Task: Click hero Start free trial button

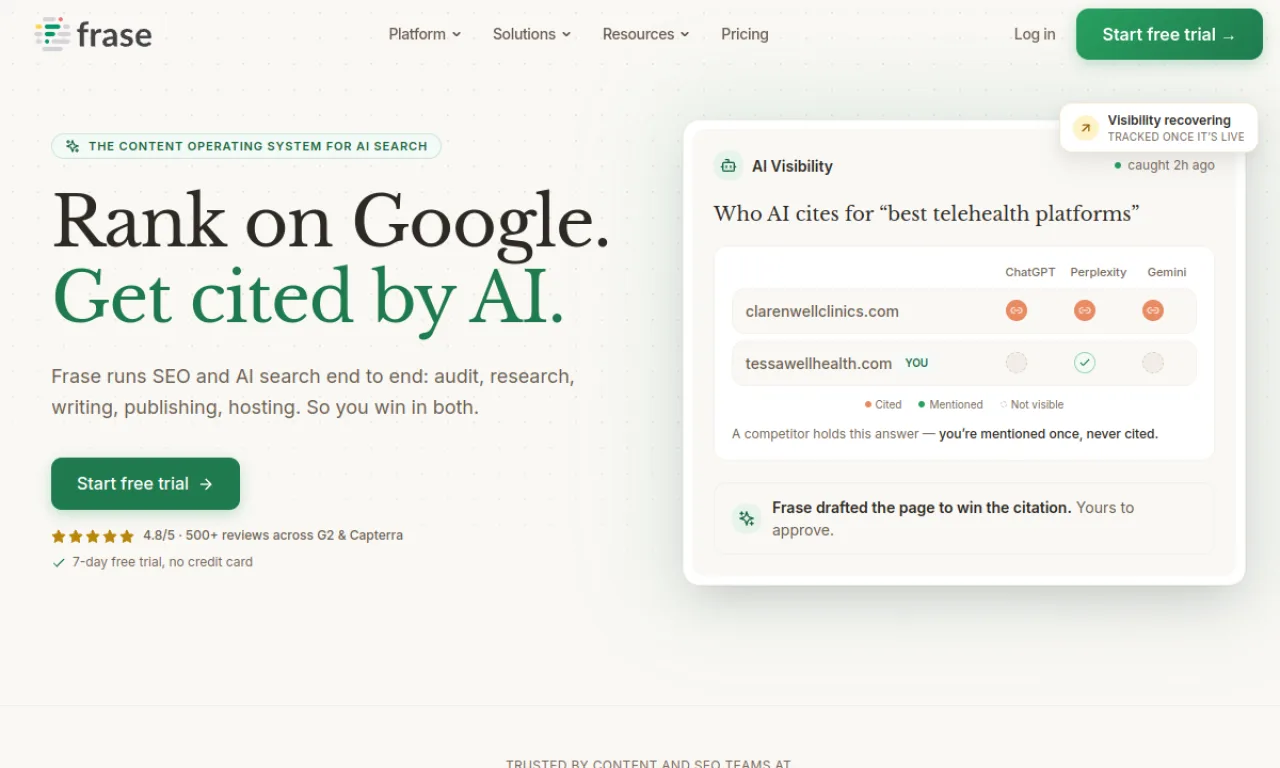Action: pyautogui.click(x=145, y=484)
